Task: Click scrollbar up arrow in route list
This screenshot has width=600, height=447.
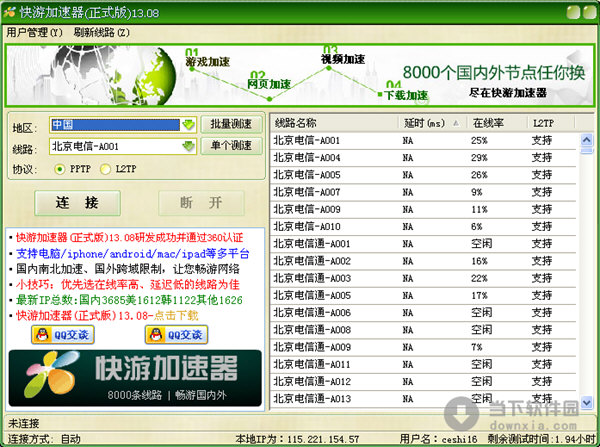Action: point(587,140)
